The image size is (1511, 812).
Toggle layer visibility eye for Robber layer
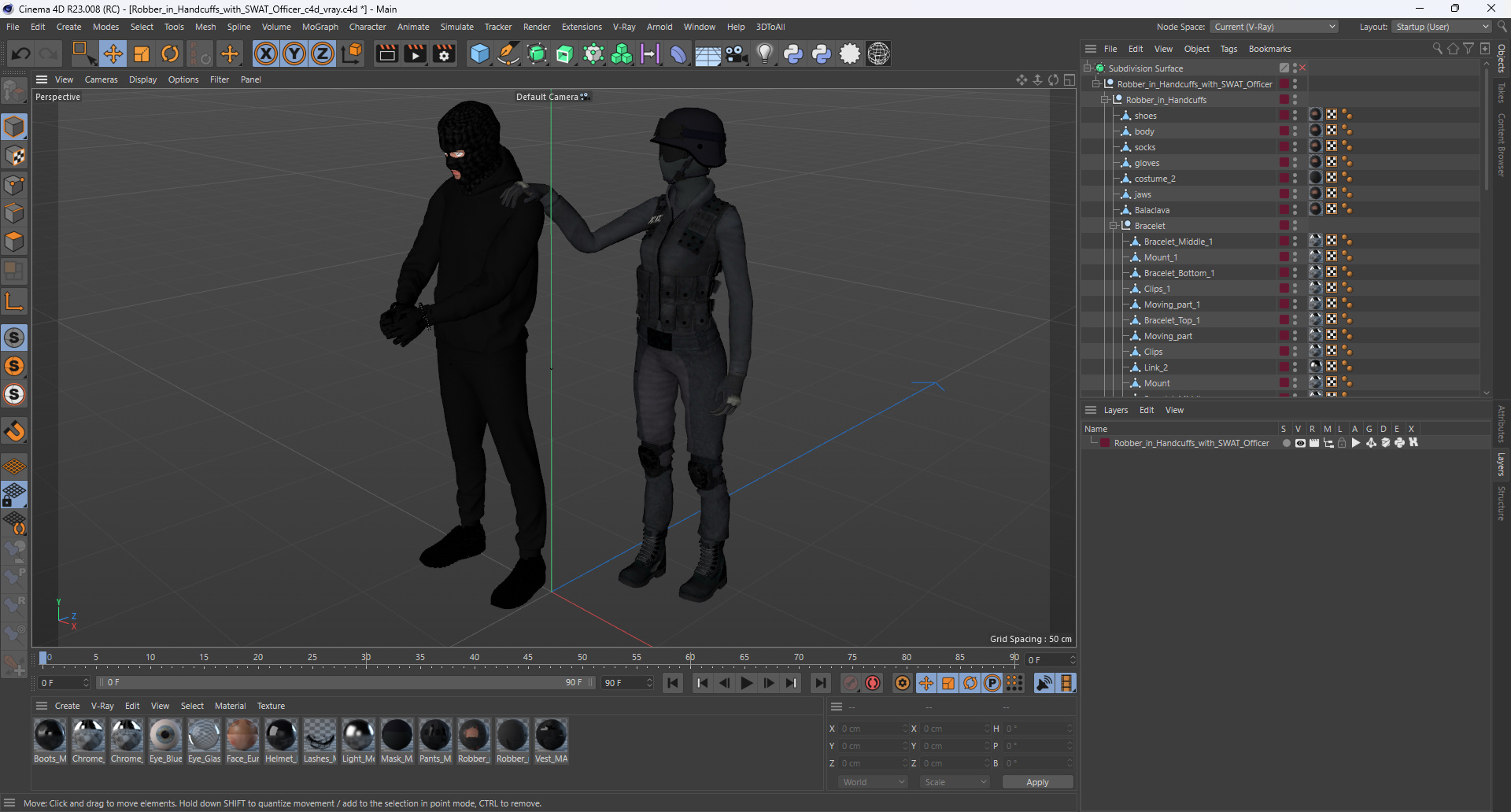[x=1300, y=443]
